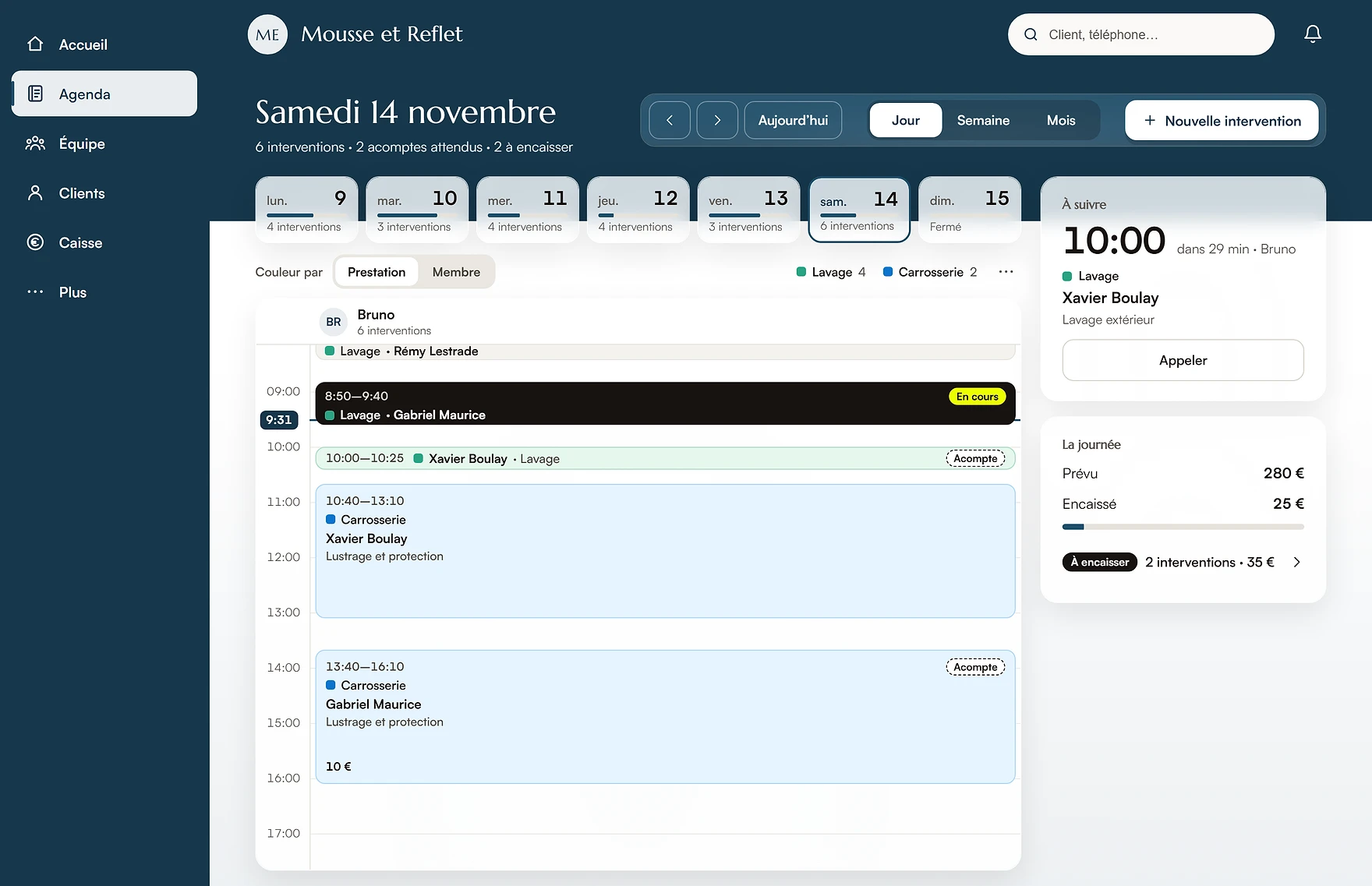The height and width of the screenshot is (886, 1372).
Task: Go to next day arrow
Action: pos(717,120)
